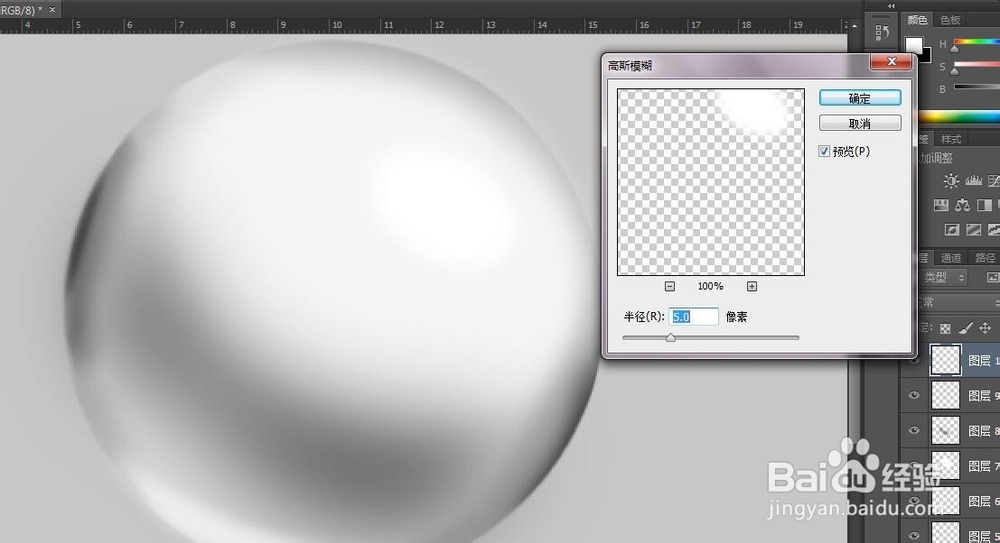
Task: Open the layer blend mode dropdown
Action: pyautogui.click(x=960, y=302)
